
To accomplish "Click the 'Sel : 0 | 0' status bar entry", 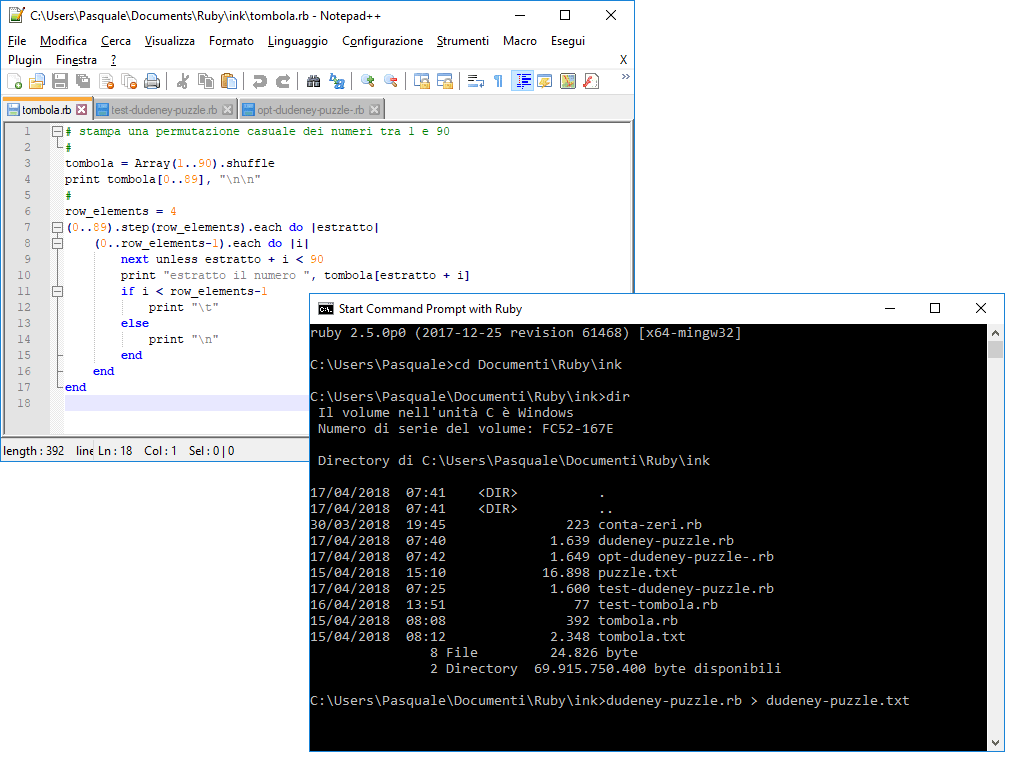I will (212, 450).
